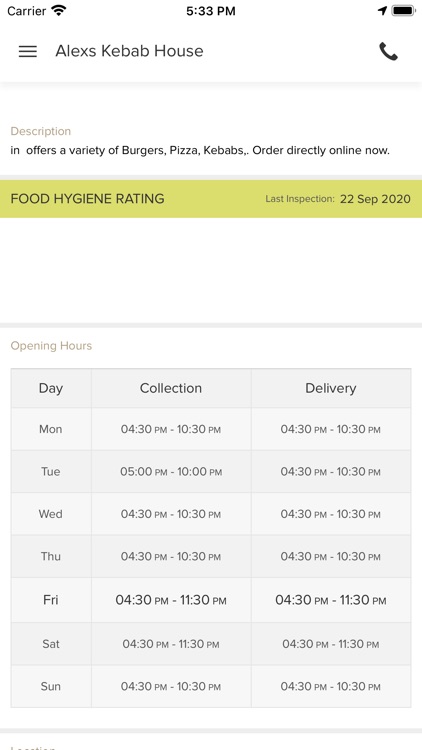Tap the Mon row label

coord(51,429)
